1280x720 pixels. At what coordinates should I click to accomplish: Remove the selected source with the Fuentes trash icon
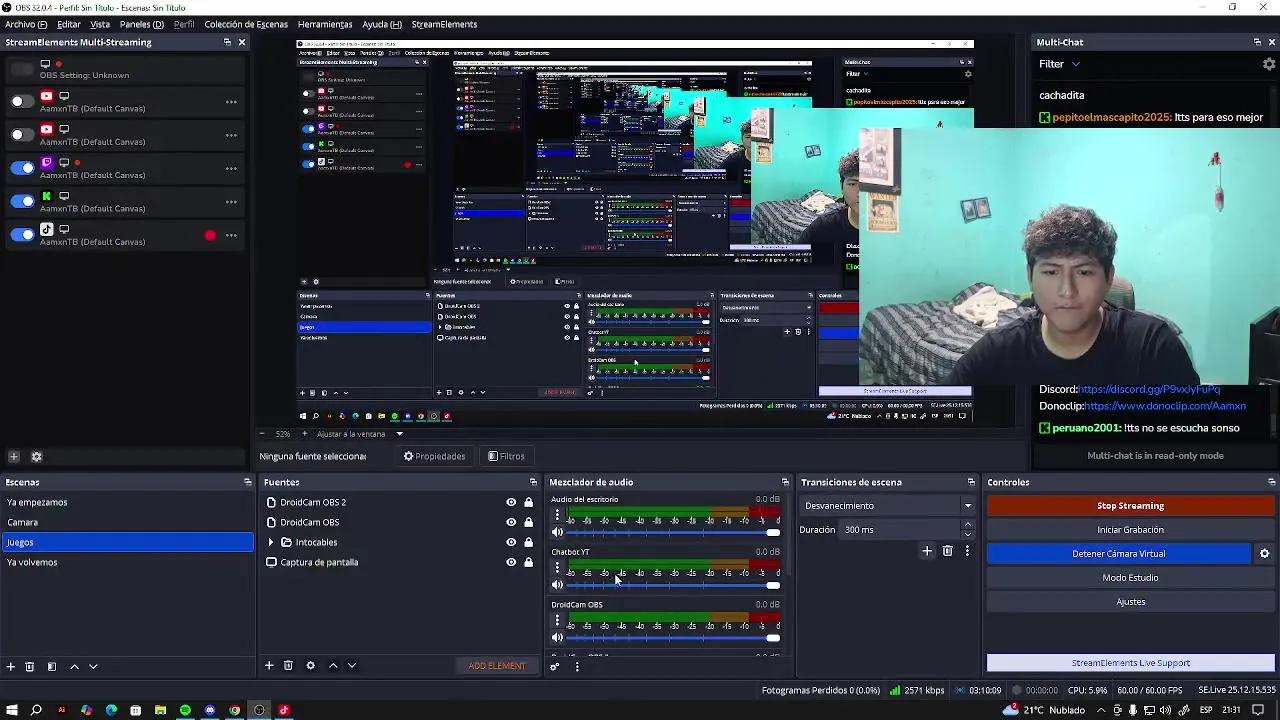point(288,666)
